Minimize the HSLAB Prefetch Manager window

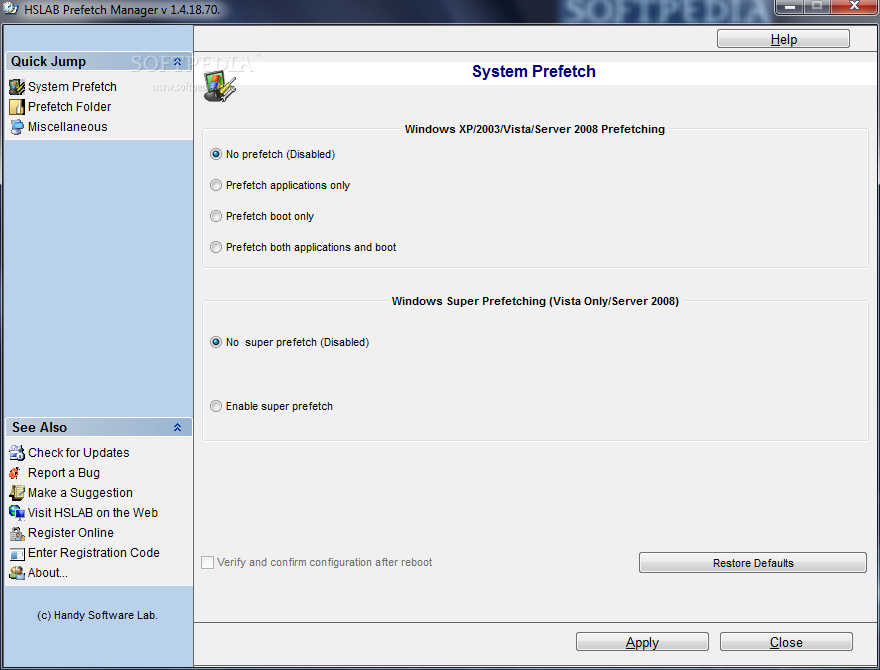click(790, 7)
